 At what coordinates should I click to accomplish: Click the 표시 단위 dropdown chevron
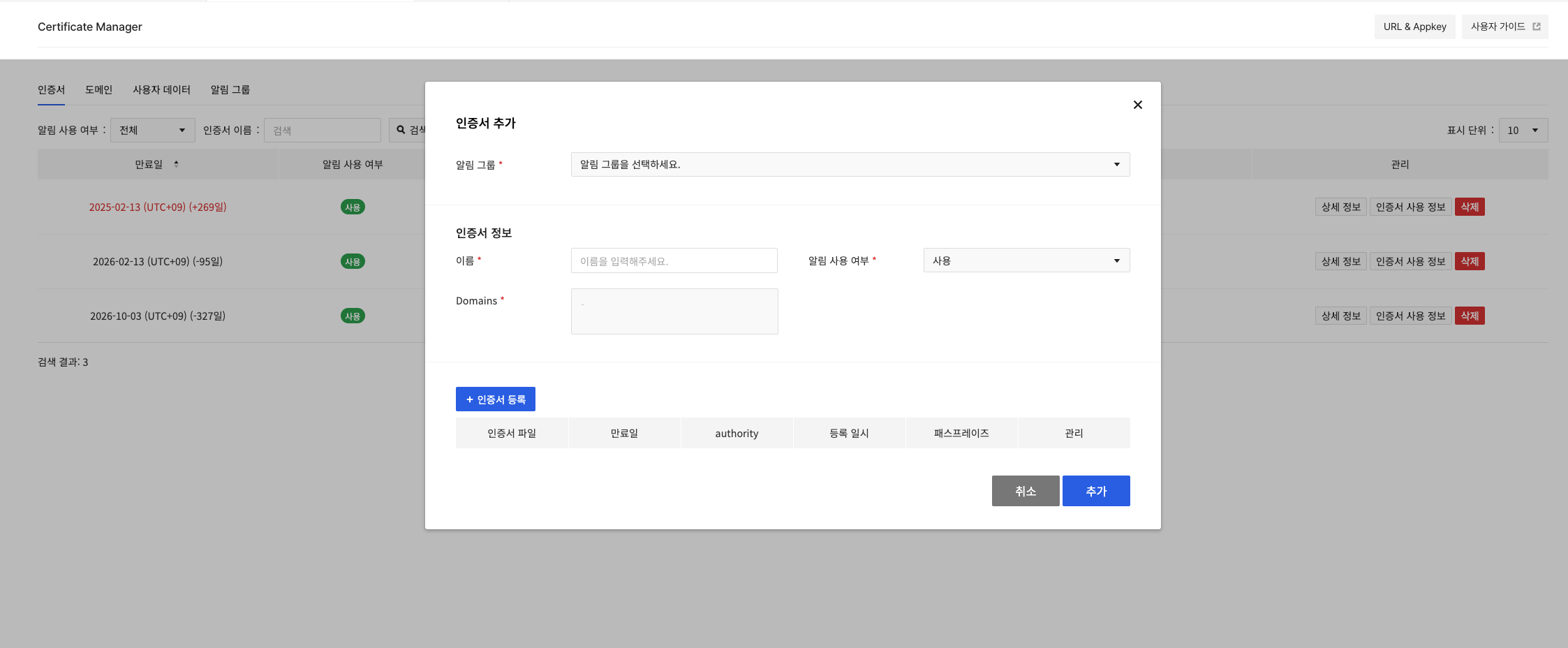coord(1533,130)
